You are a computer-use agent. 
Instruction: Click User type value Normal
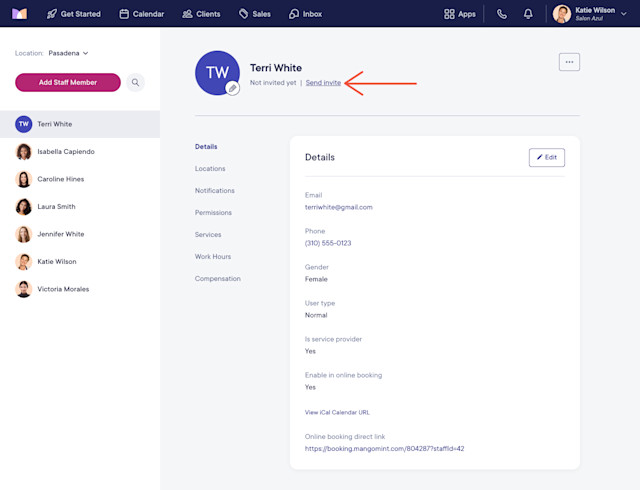[316, 315]
